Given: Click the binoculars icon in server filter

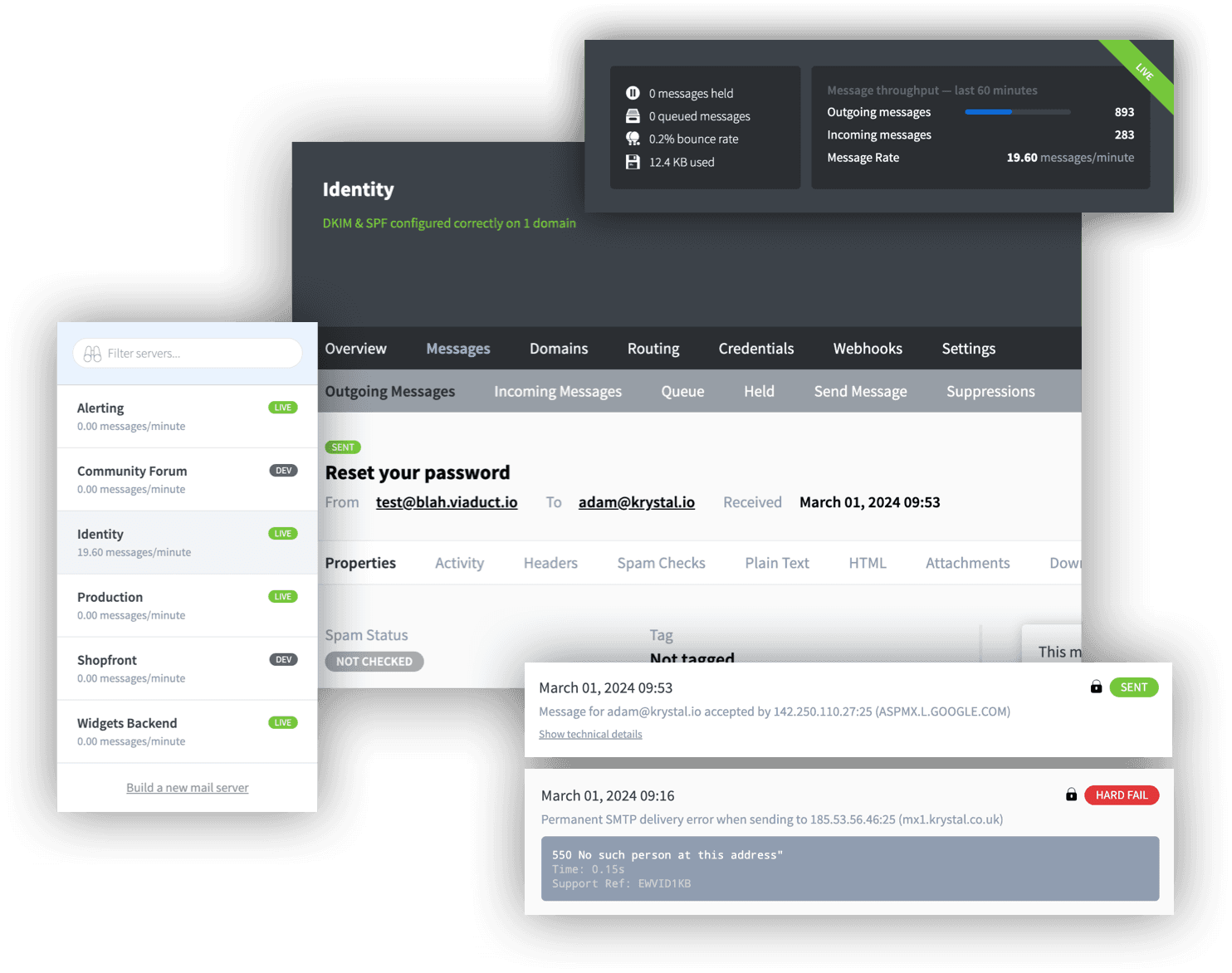Looking at the screenshot, I should click(x=92, y=354).
